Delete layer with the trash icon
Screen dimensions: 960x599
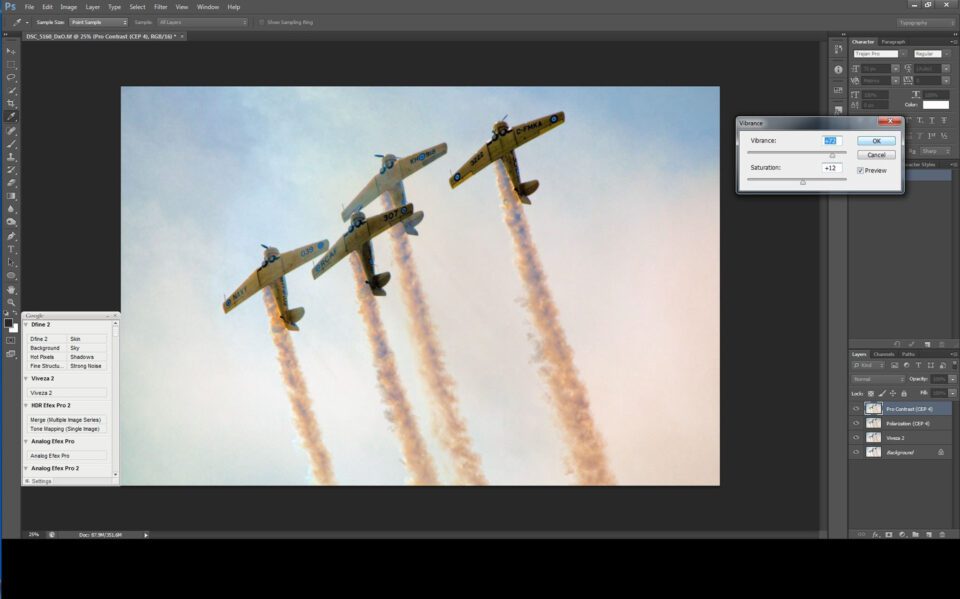tap(943, 535)
